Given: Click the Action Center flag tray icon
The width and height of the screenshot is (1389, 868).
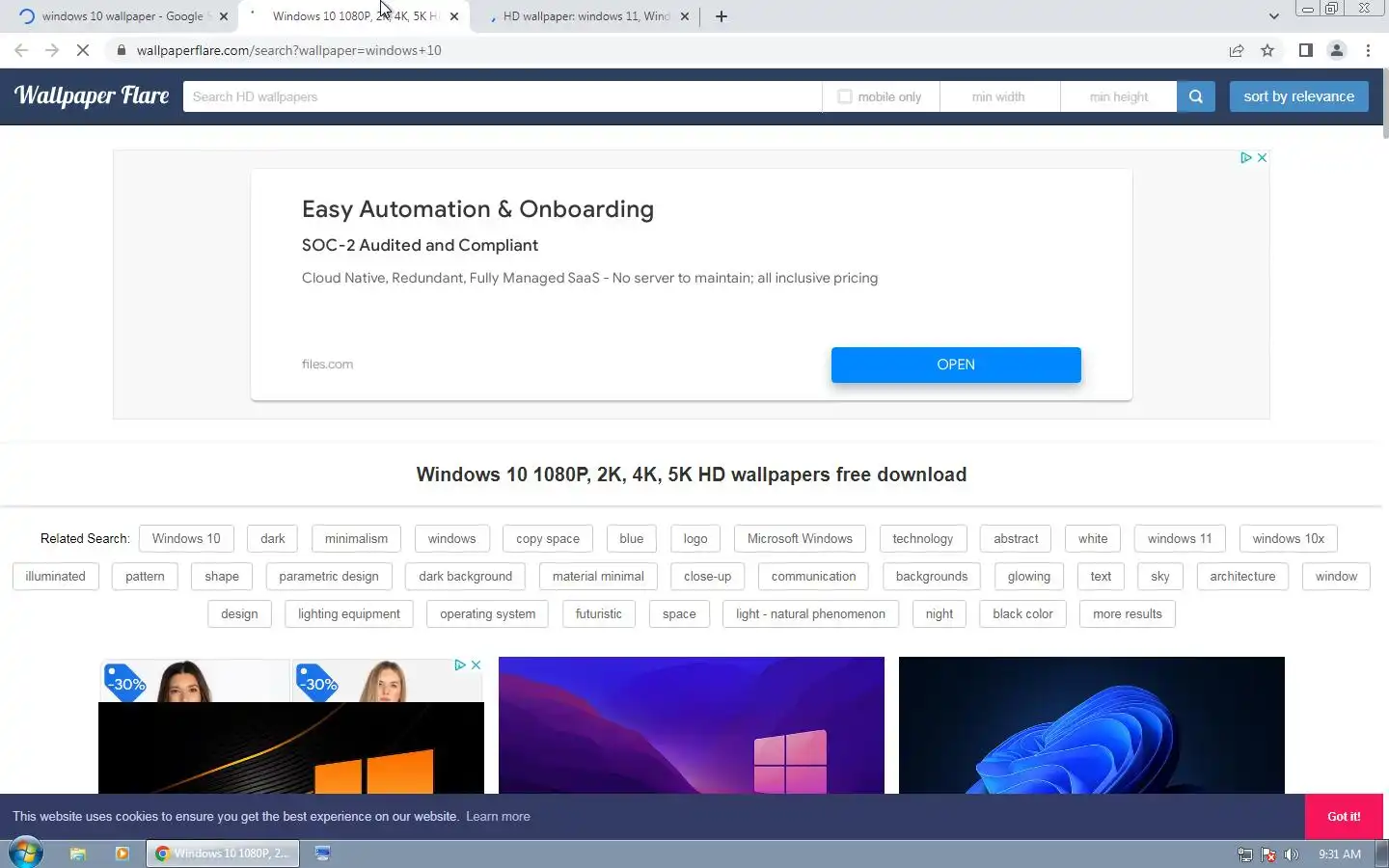Looking at the screenshot, I should coord(1268,854).
